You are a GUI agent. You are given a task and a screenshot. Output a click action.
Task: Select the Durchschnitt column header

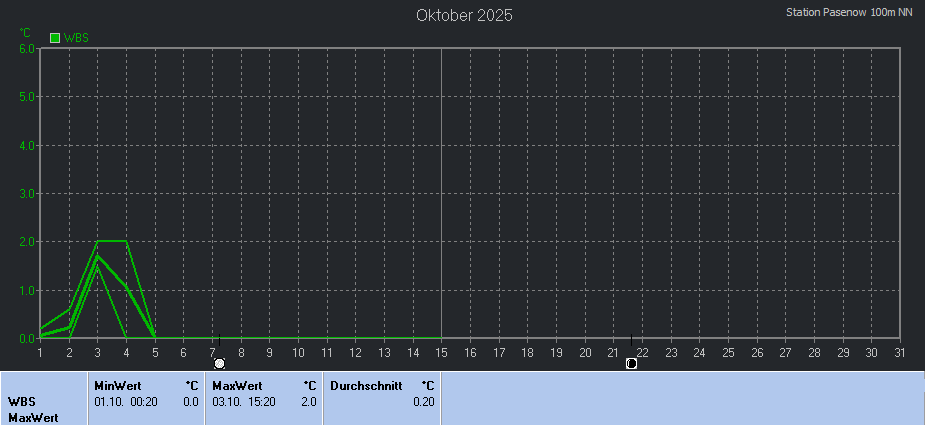point(366,385)
